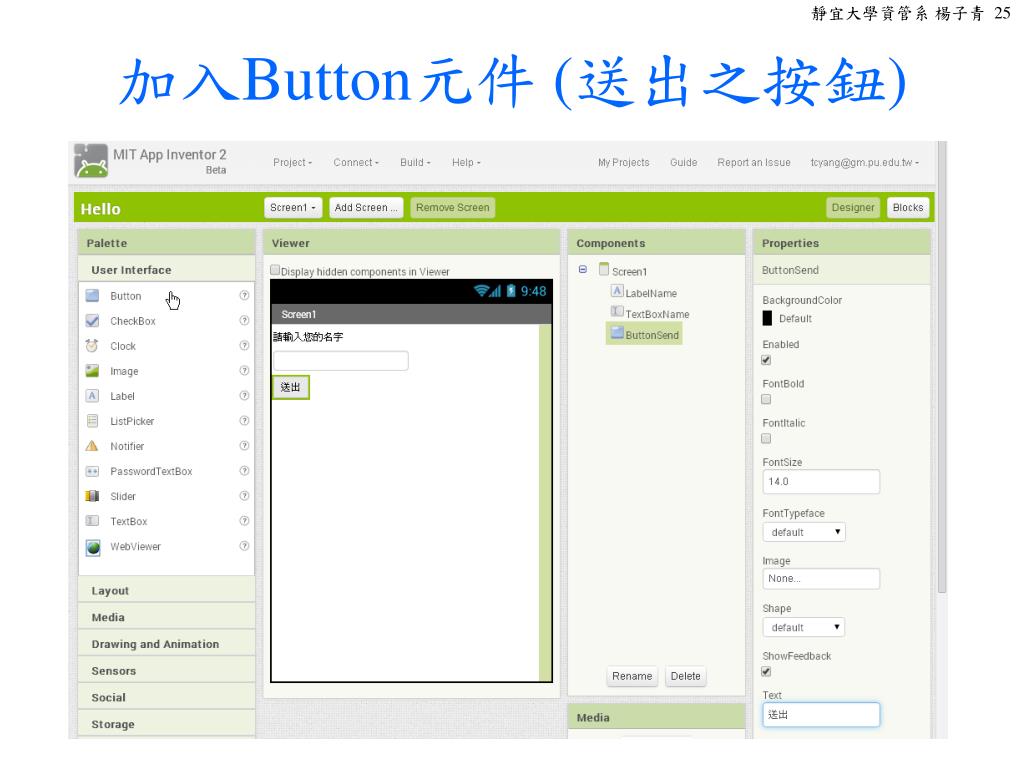
Task: Switch to Designer view
Action: pyautogui.click(x=853, y=208)
